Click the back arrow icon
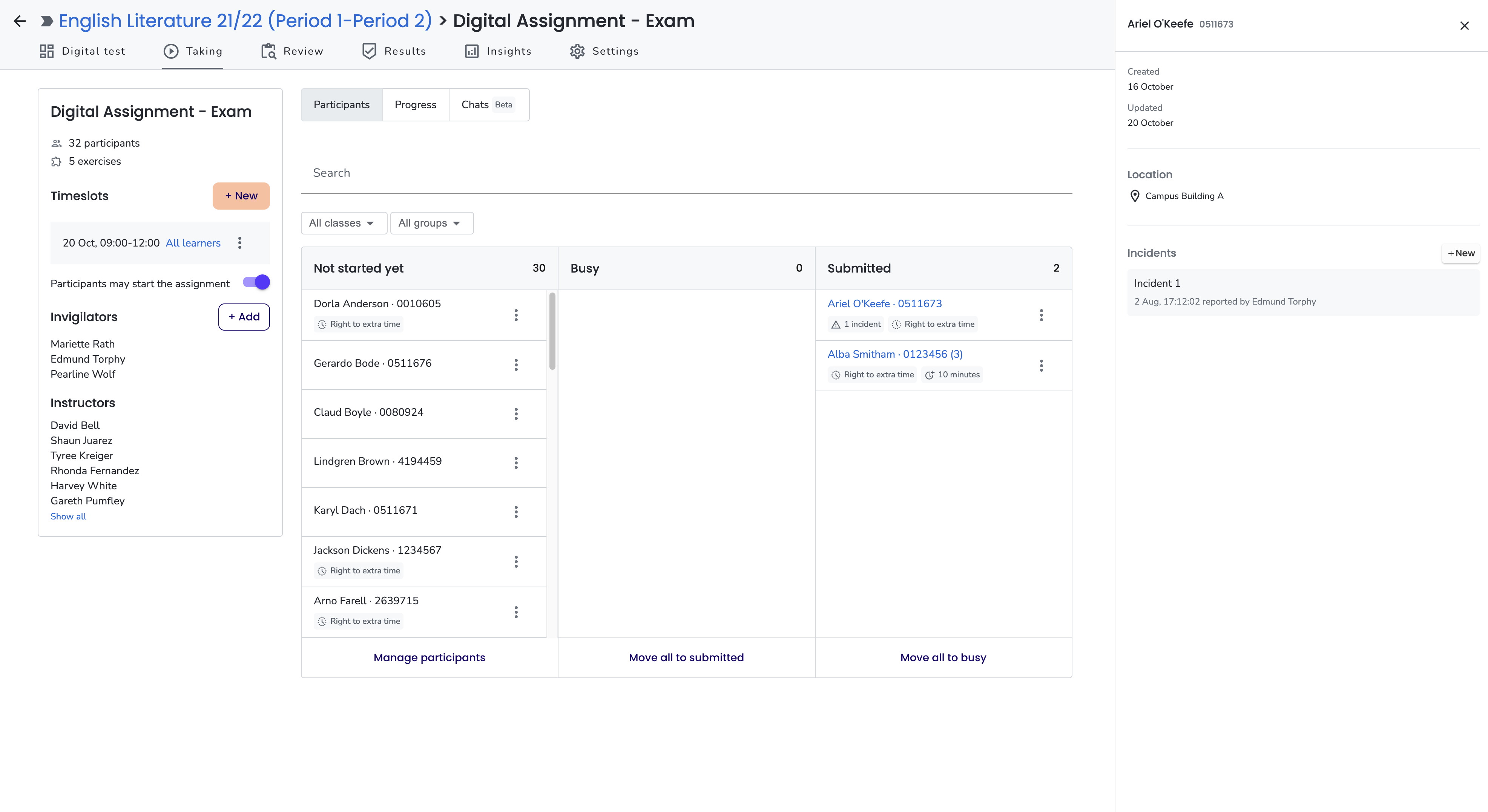Viewport: 1488px width, 812px height. [x=20, y=21]
